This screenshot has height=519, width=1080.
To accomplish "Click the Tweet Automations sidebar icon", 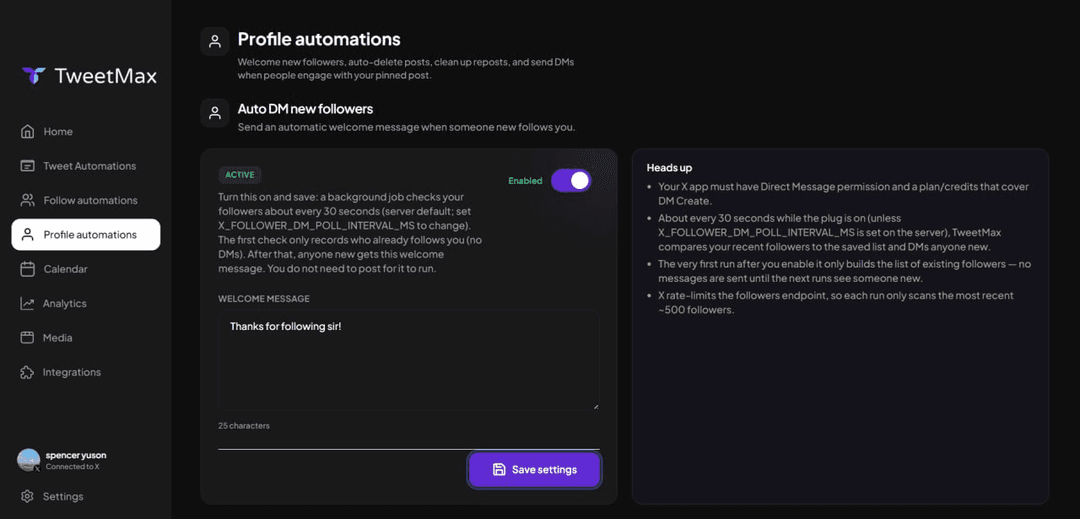I will coord(28,166).
